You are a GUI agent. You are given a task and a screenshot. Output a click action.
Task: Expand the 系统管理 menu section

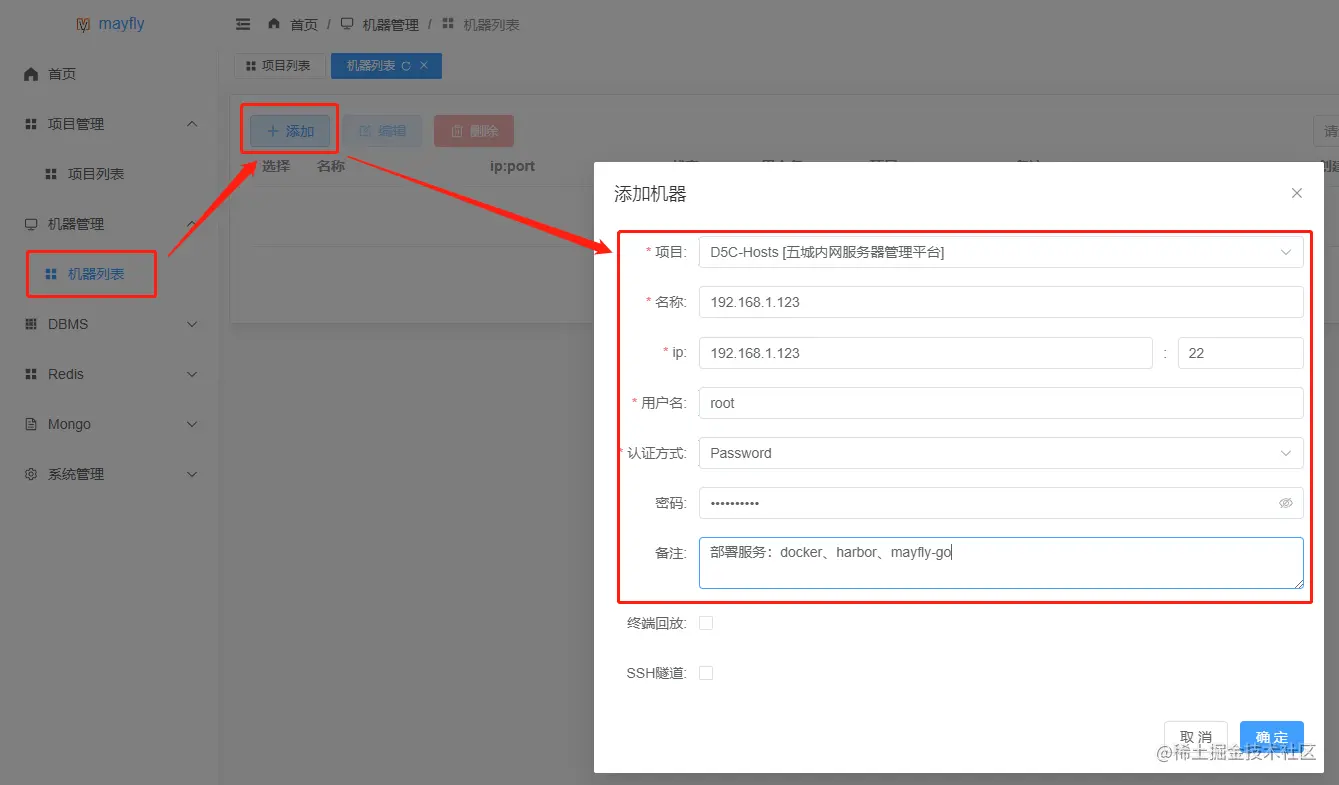193,474
